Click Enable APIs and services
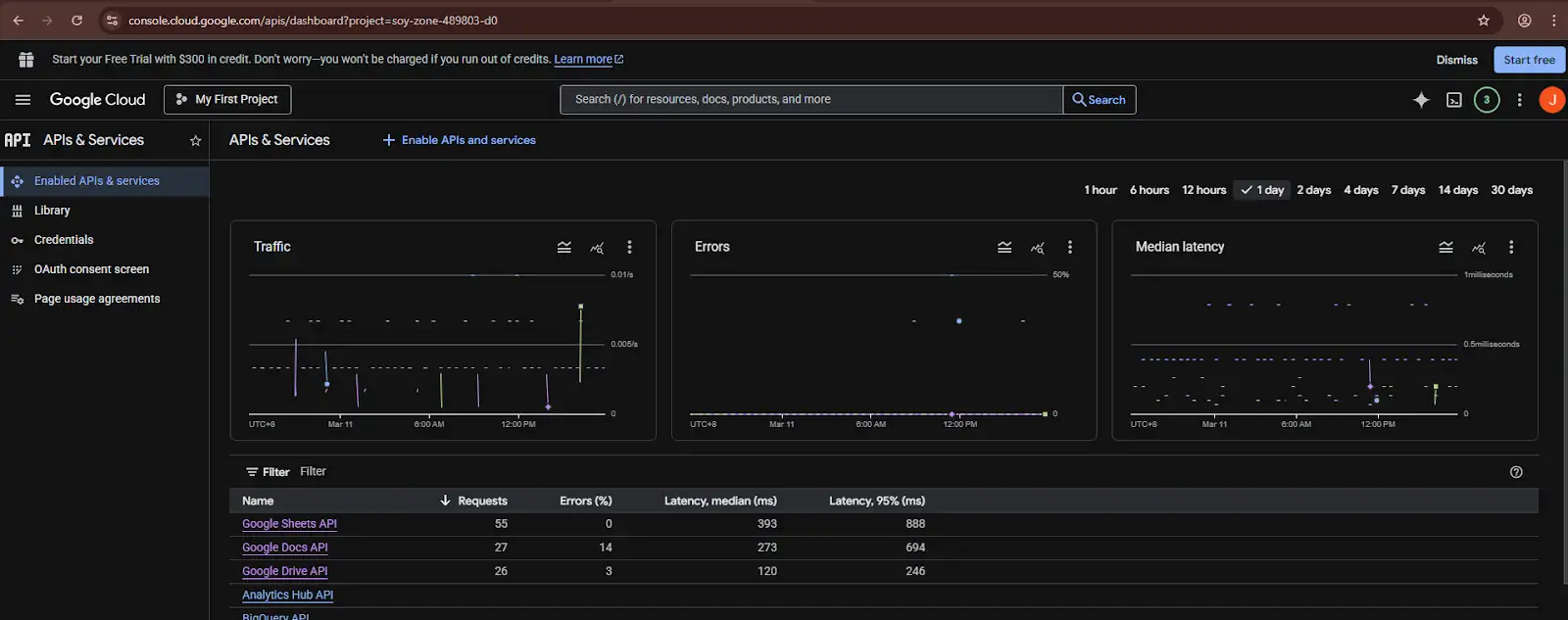 (x=459, y=140)
